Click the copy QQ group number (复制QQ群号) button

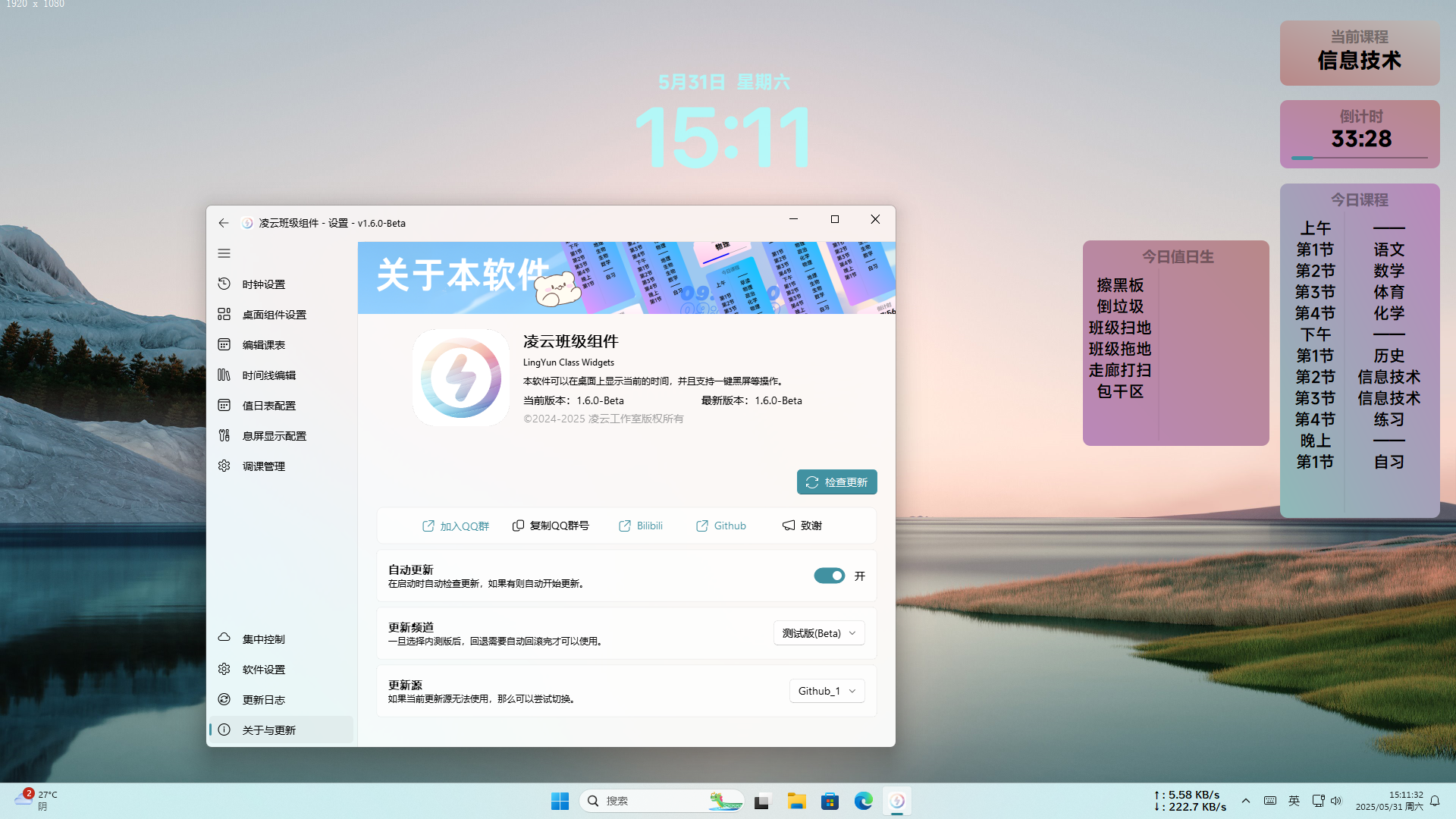point(551,526)
